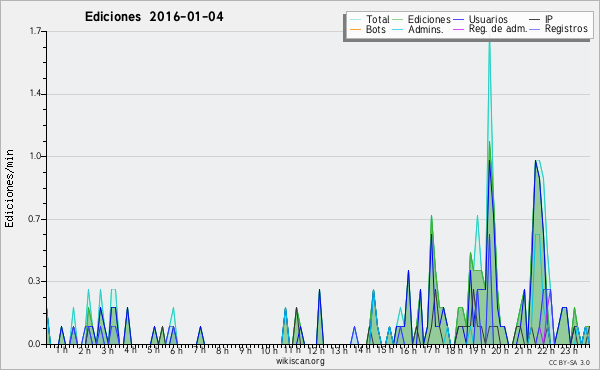
Task: Click the 7 h axis label
Action: point(200,349)
